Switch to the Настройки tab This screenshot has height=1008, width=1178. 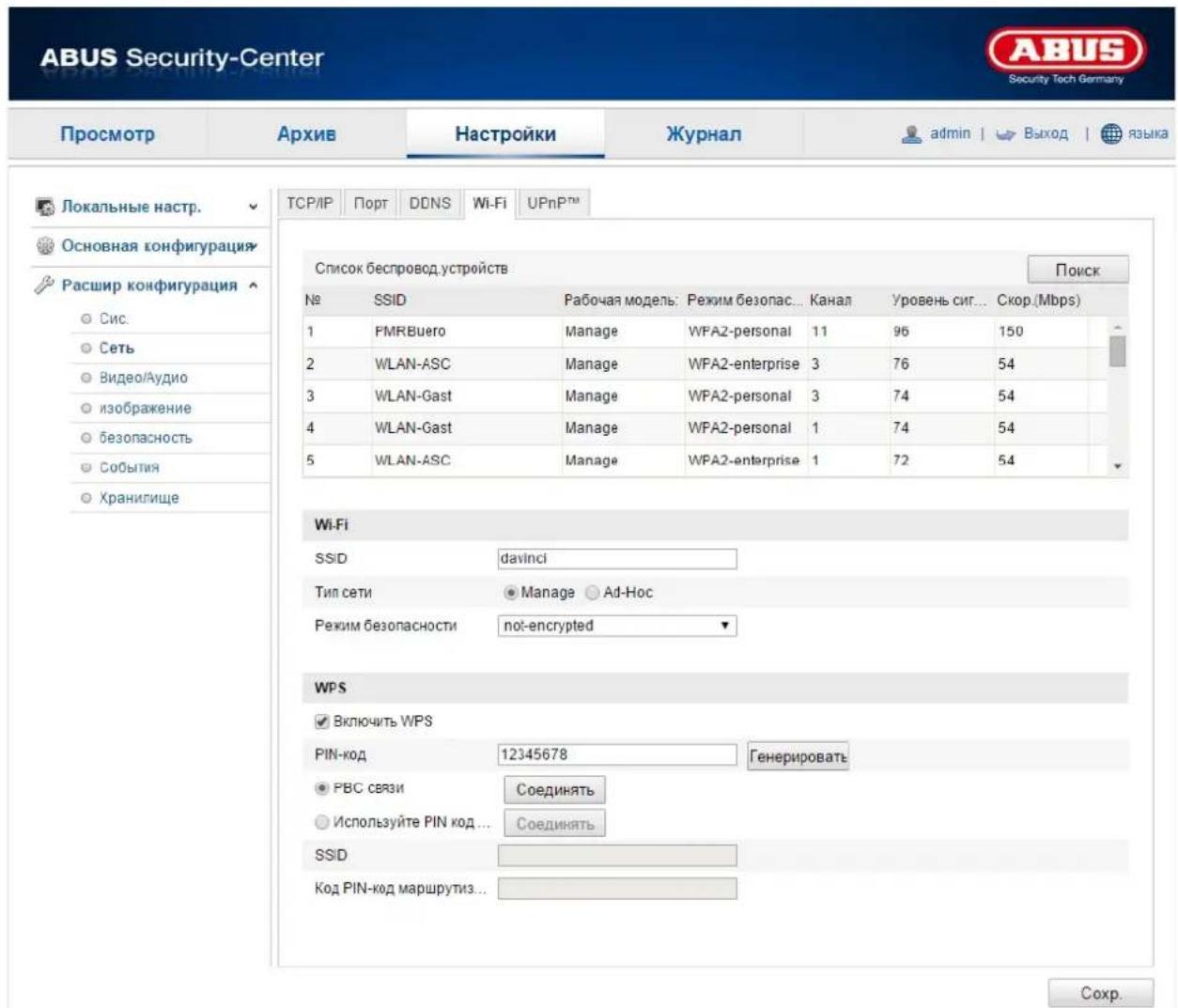pos(505,133)
